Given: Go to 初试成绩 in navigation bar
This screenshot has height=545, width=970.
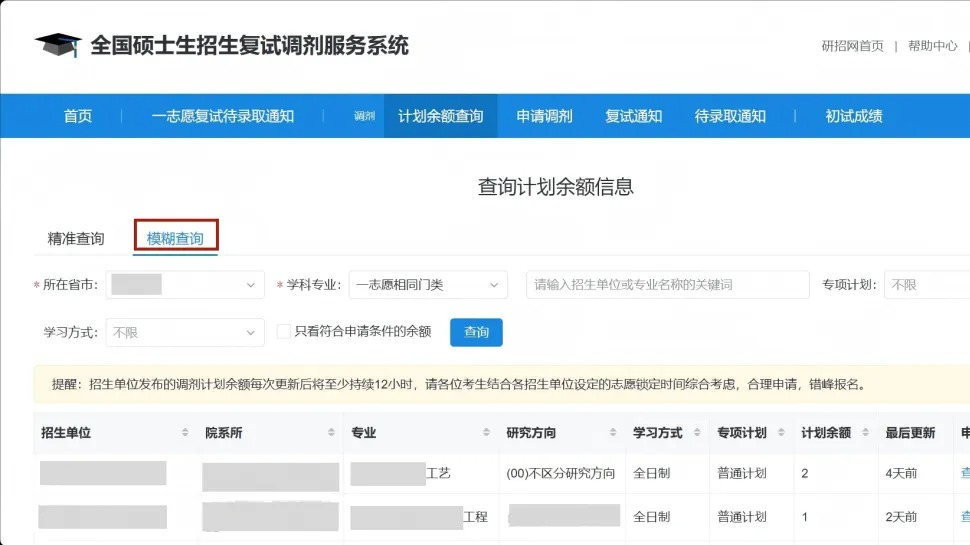Looking at the screenshot, I should pos(853,116).
